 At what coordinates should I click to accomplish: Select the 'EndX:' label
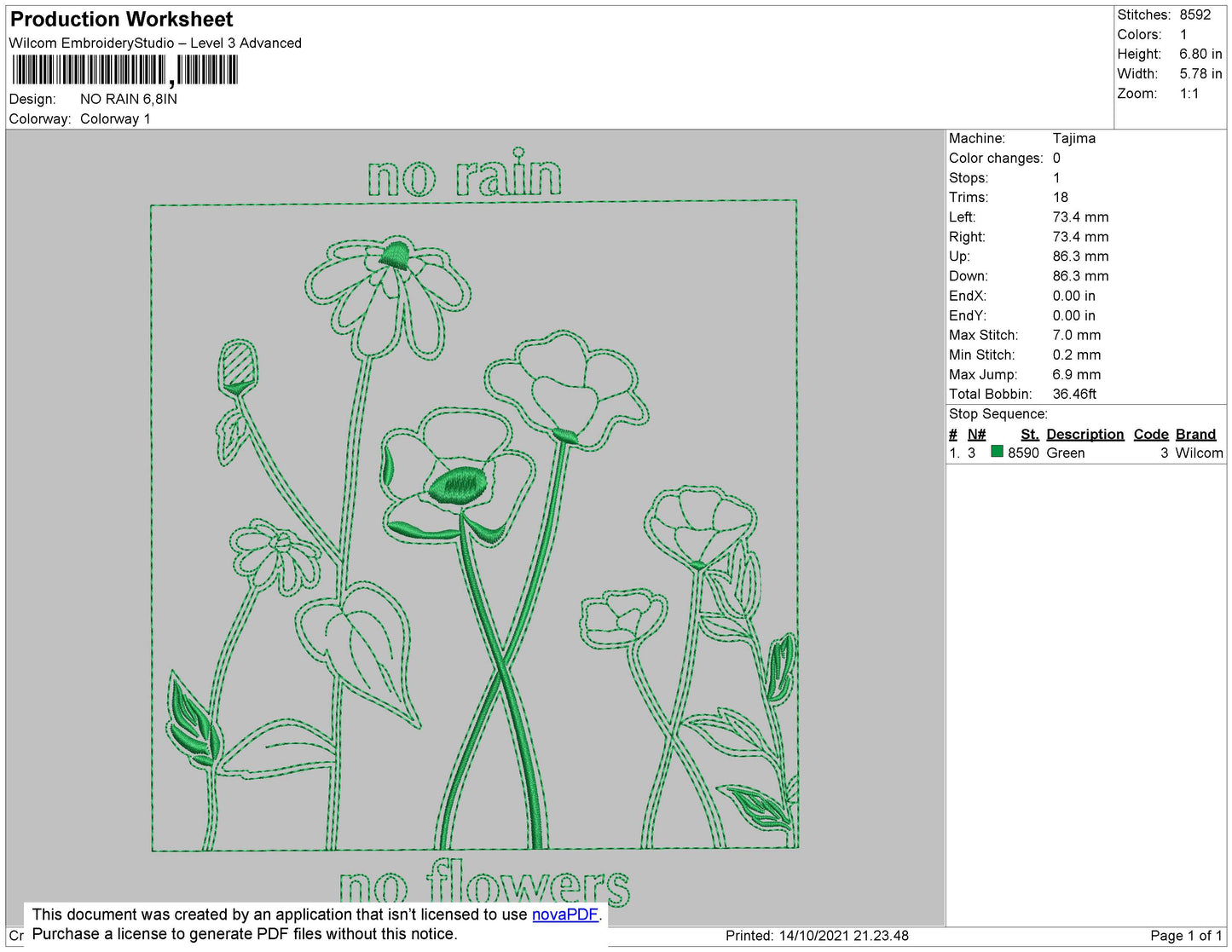[x=968, y=297]
